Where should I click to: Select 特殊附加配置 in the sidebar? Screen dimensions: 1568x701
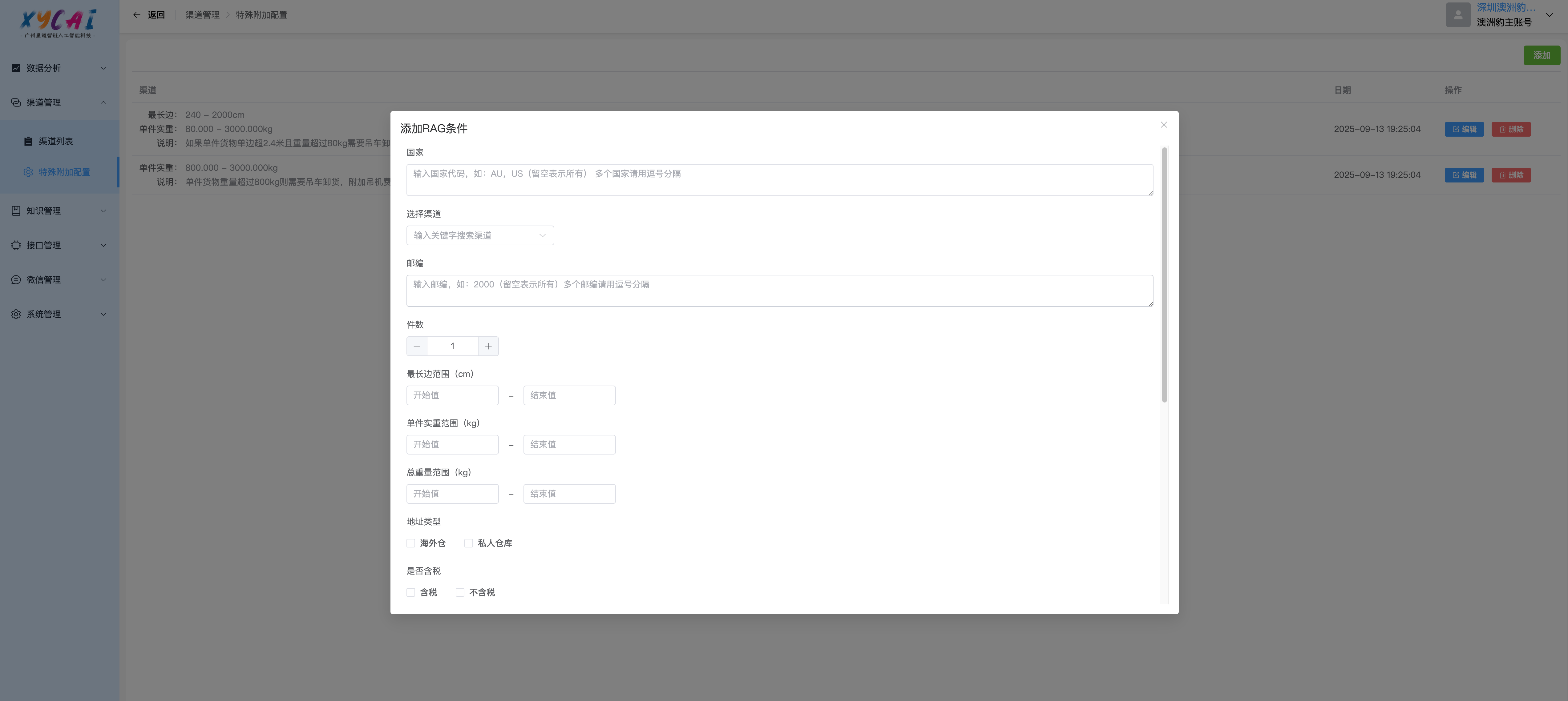(x=64, y=172)
